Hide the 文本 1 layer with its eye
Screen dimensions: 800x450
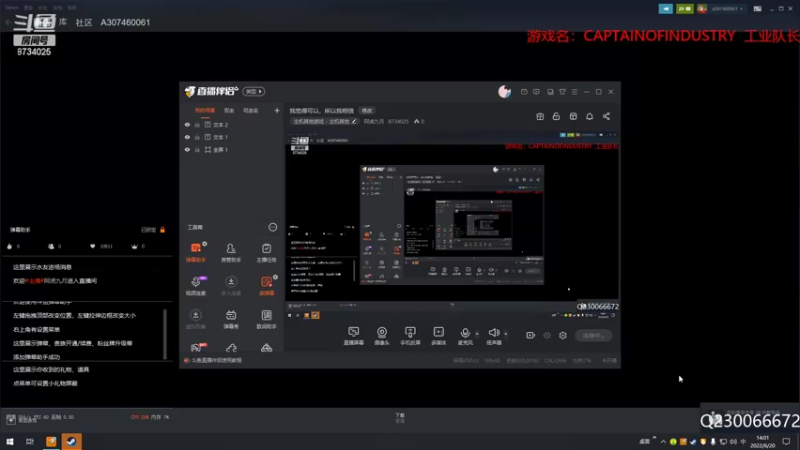click(187, 137)
